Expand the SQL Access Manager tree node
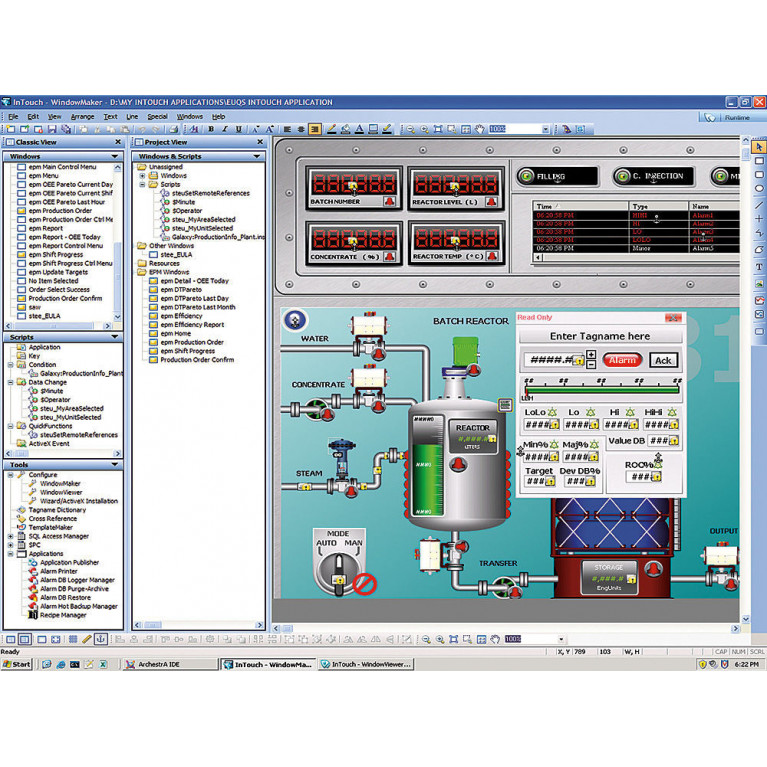 coord(11,536)
